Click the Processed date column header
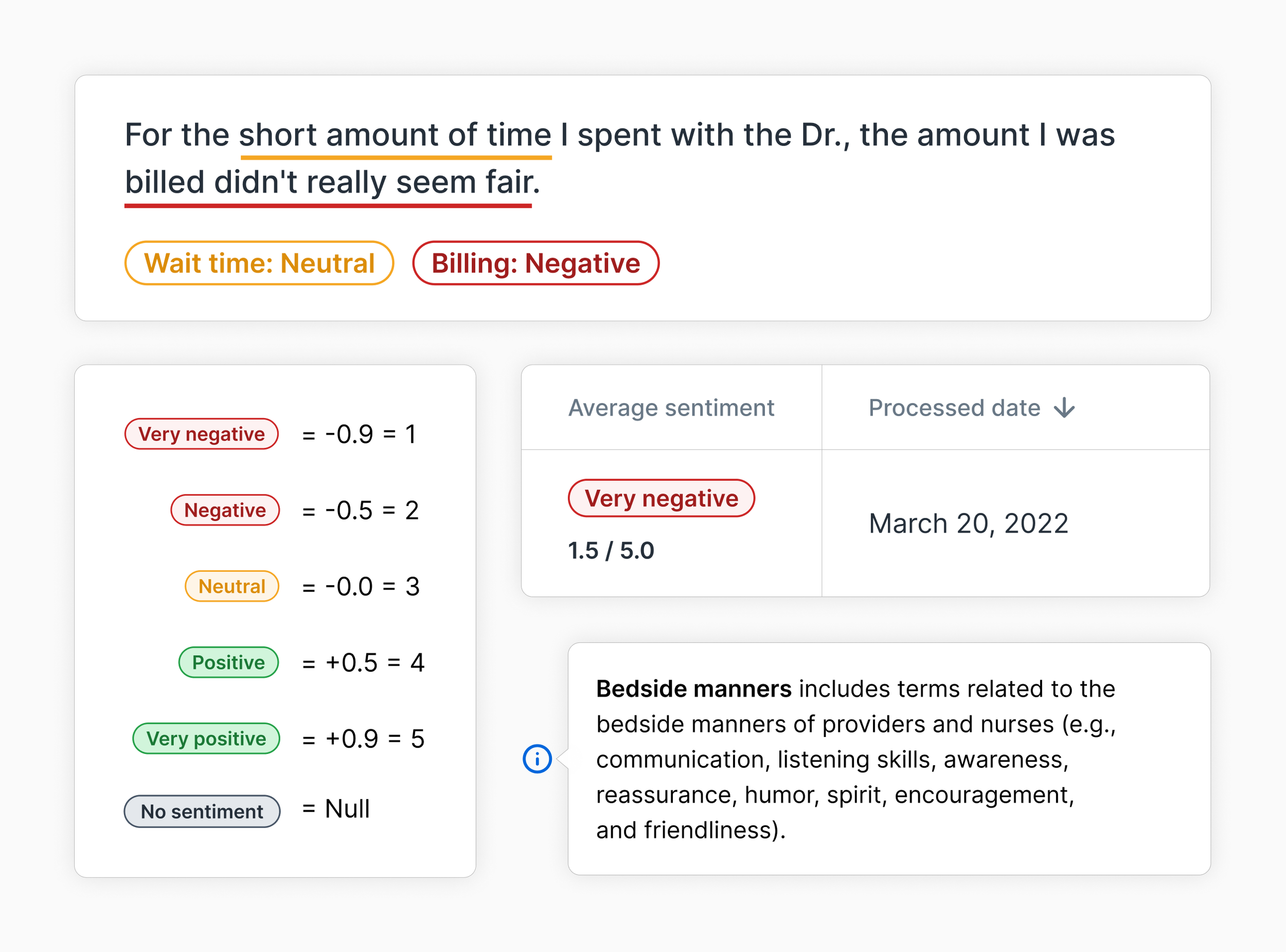The image size is (1286, 952). pos(954,408)
